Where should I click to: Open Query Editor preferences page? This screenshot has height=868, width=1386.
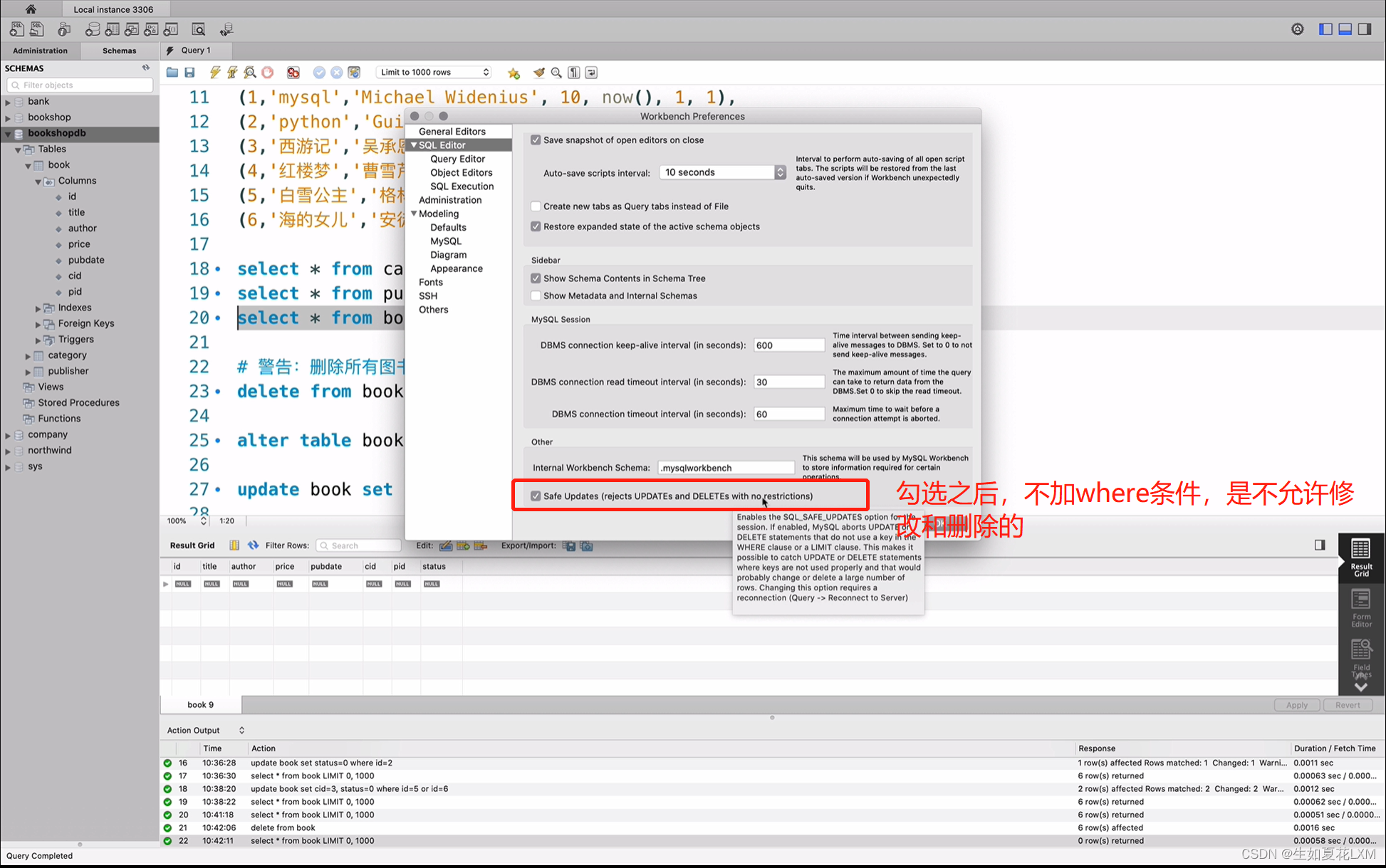click(x=457, y=159)
